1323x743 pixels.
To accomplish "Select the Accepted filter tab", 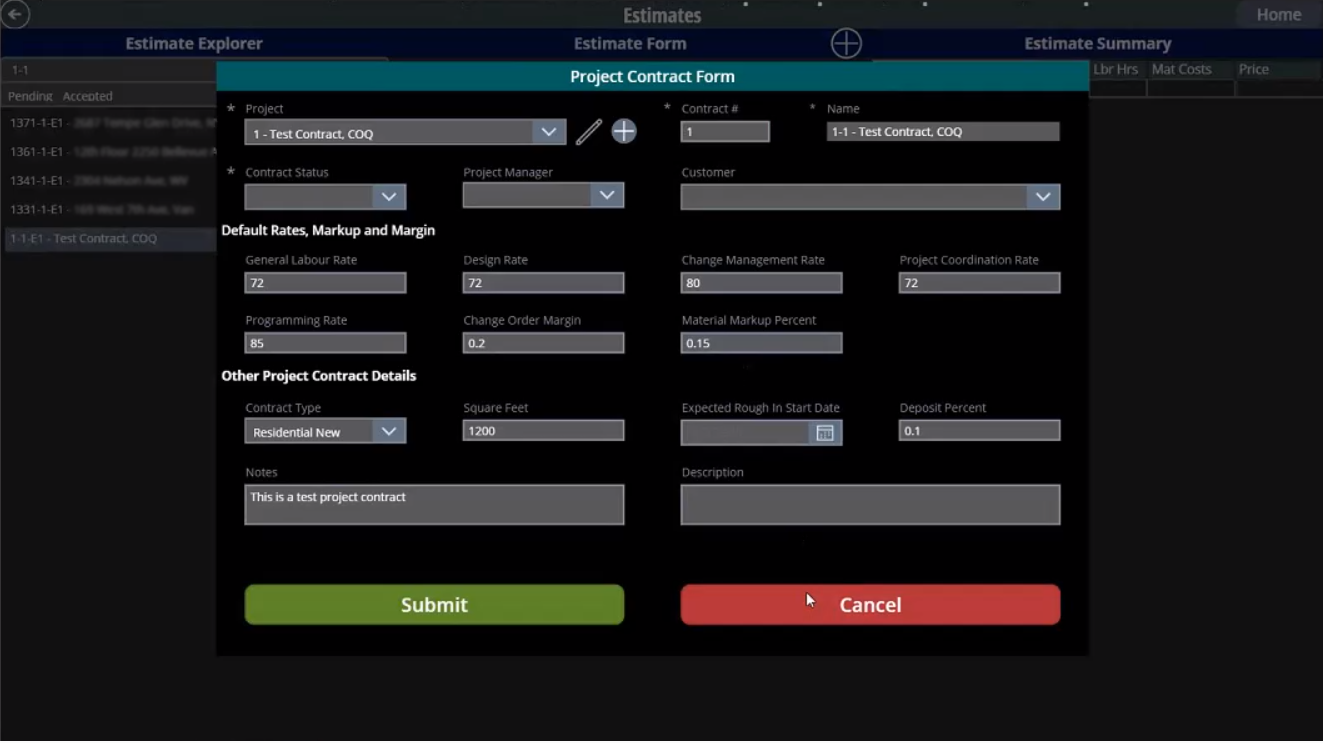I will (87, 95).
